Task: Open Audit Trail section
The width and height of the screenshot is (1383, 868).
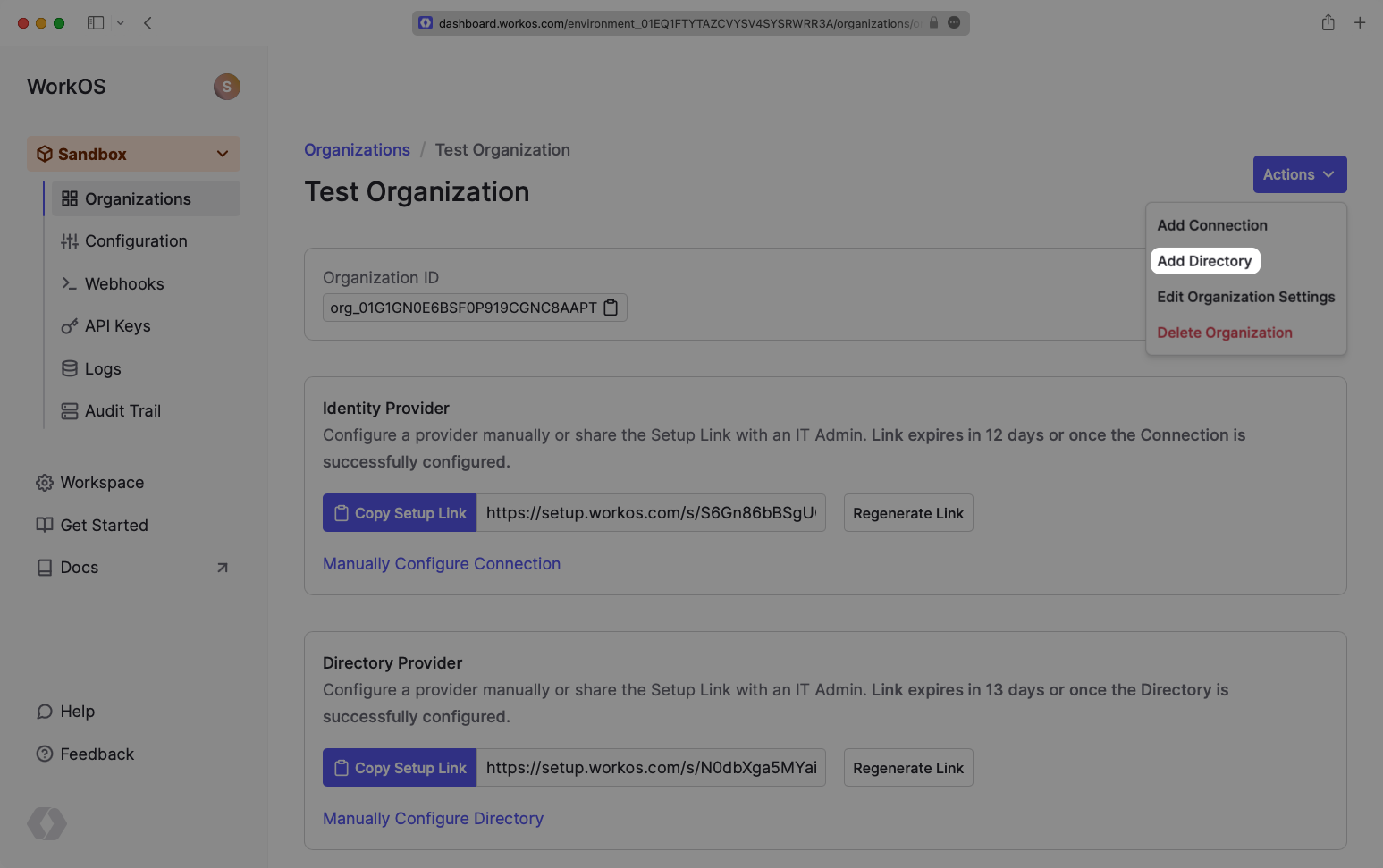Action: 122,411
